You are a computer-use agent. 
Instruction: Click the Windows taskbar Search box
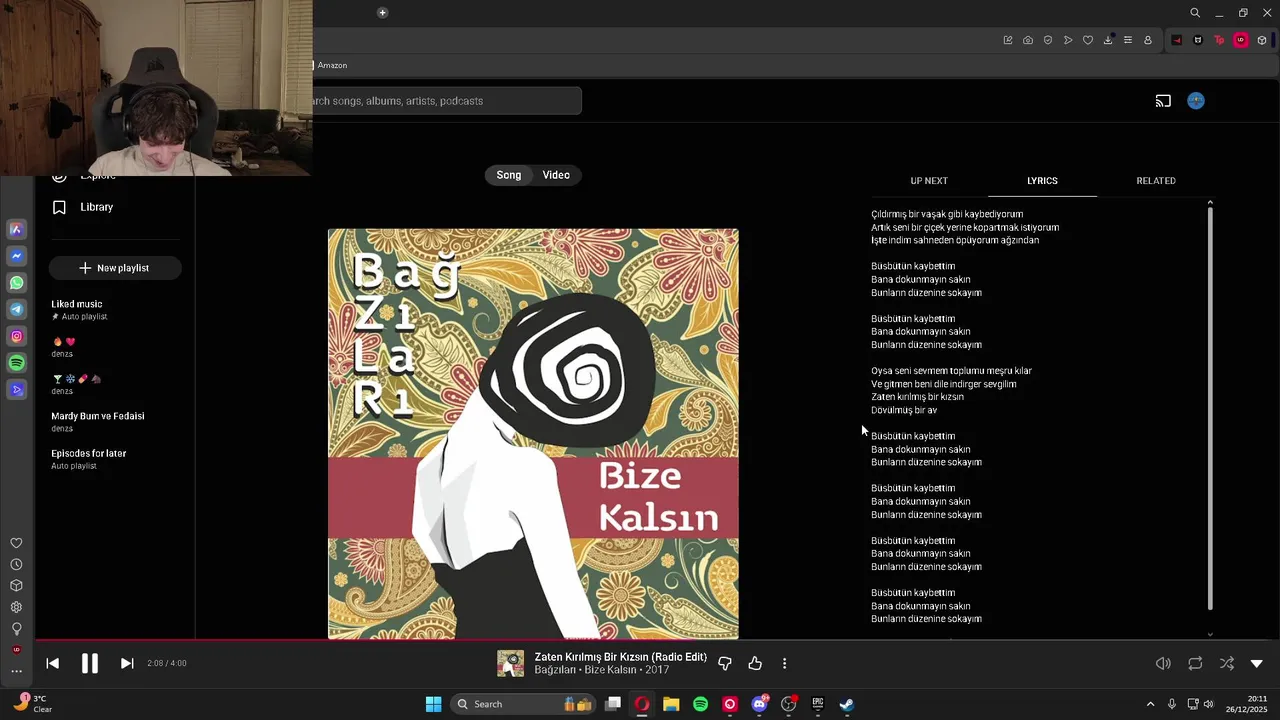point(523,704)
